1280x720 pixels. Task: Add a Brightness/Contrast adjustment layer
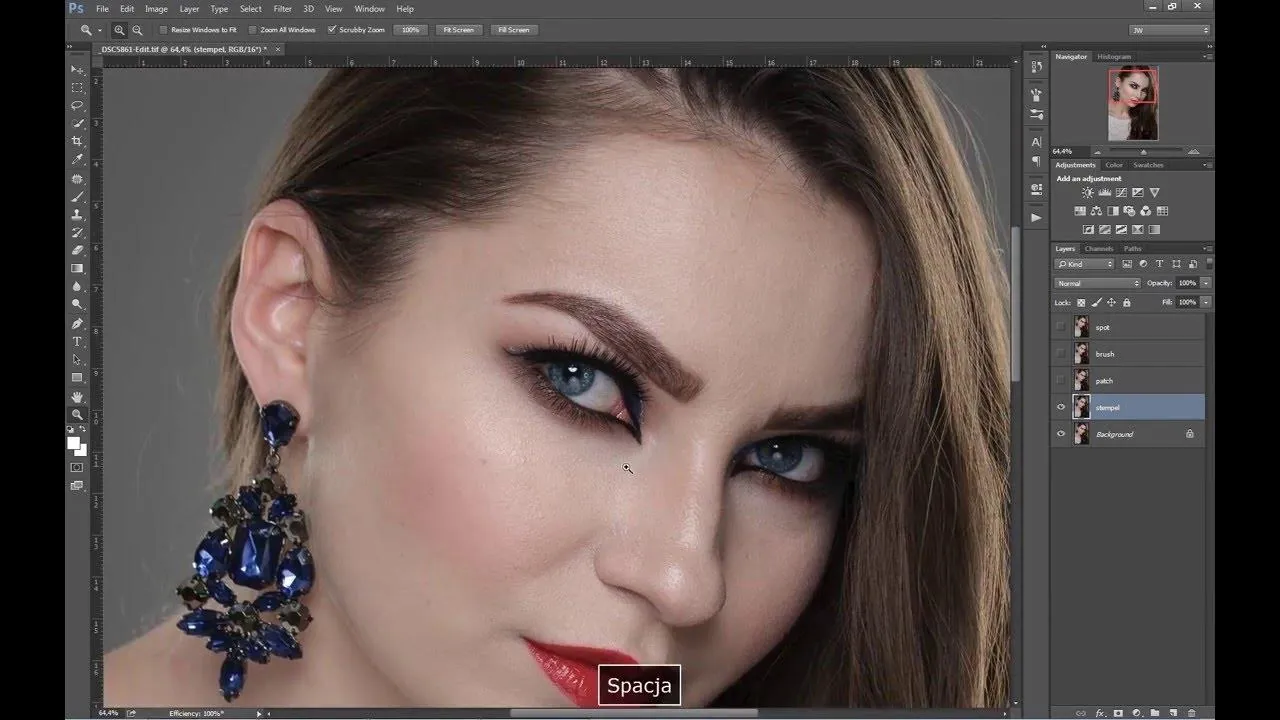click(x=1088, y=192)
